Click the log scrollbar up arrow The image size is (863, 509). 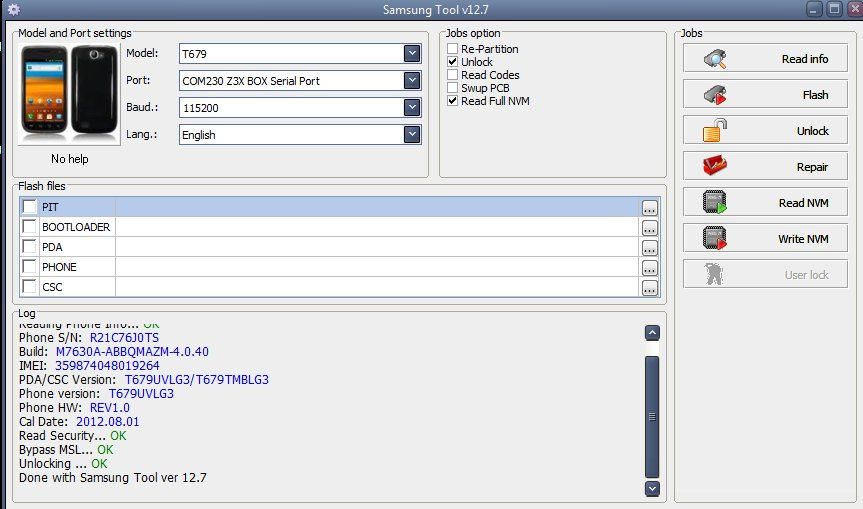click(652, 332)
